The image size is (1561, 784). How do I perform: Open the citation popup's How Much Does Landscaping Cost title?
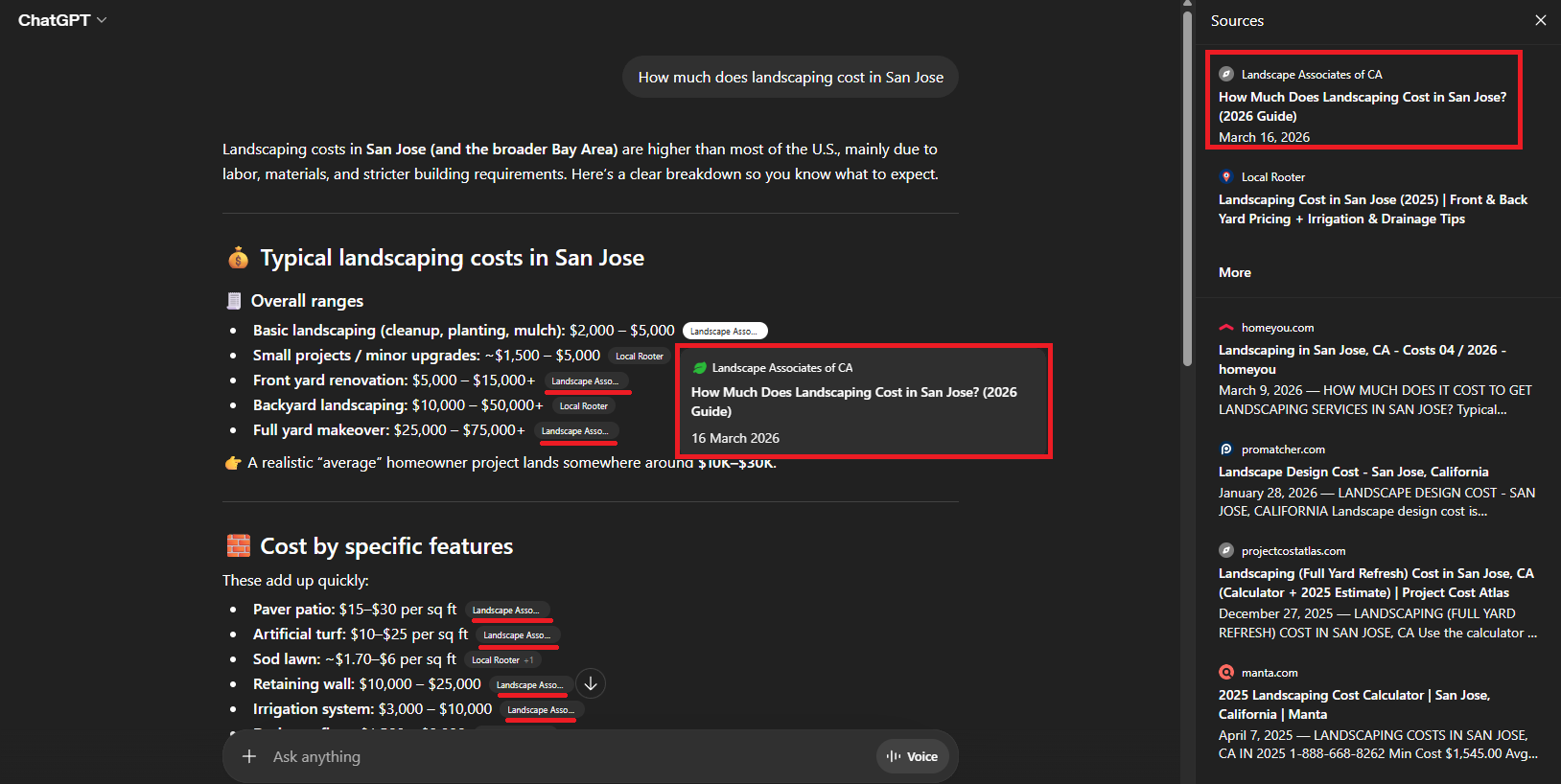(854, 402)
